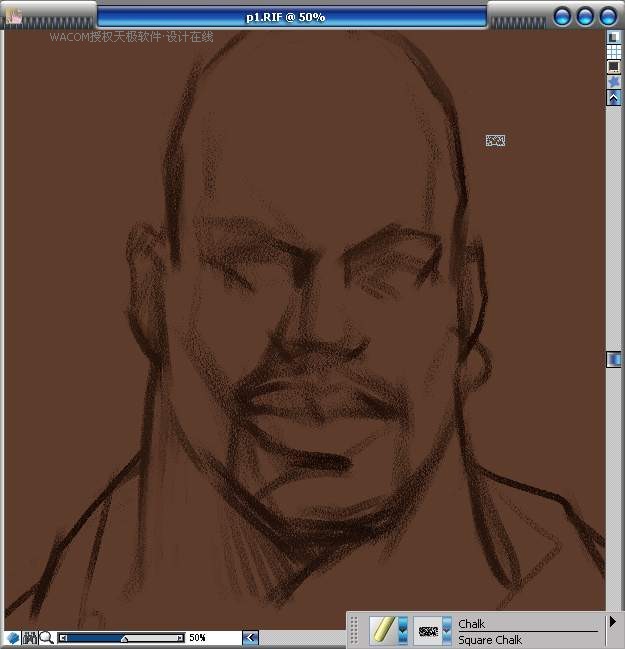Toggle the impasto star icon

point(614,82)
